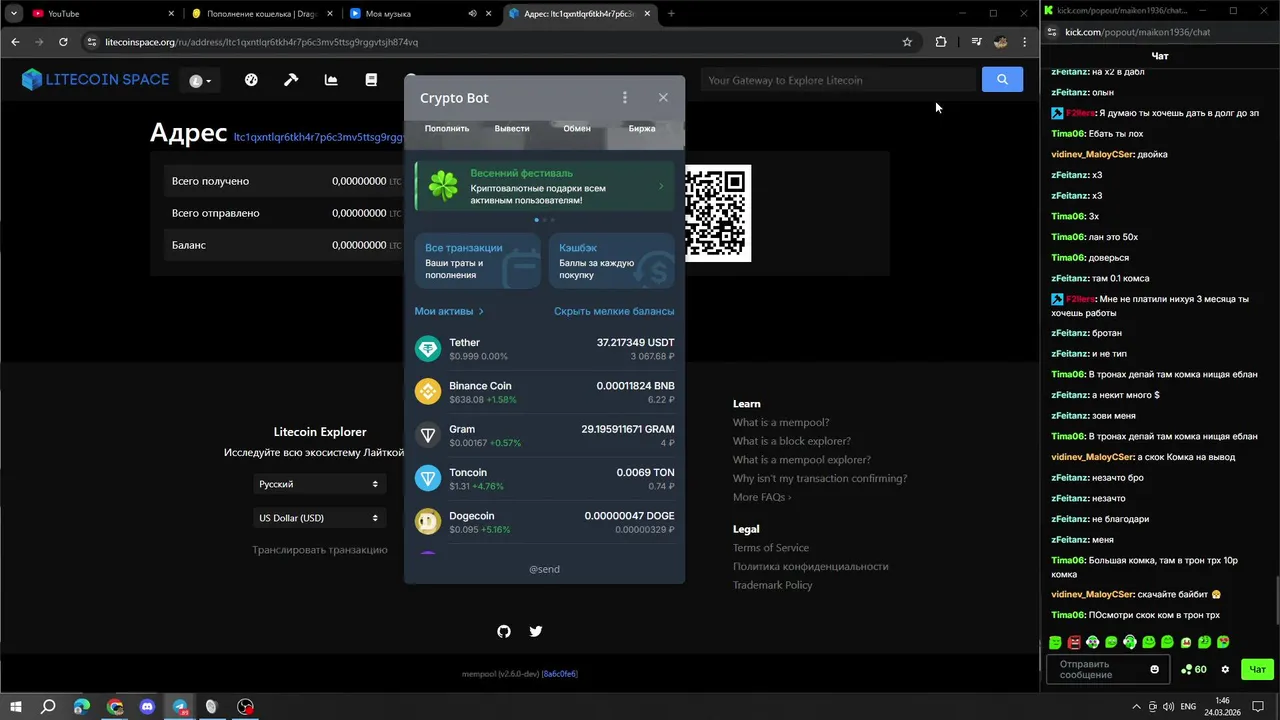Click the blue search magnifier button
Image resolution: width=1280 pixels, height=720 pixels.
(x=1002, y=80)
